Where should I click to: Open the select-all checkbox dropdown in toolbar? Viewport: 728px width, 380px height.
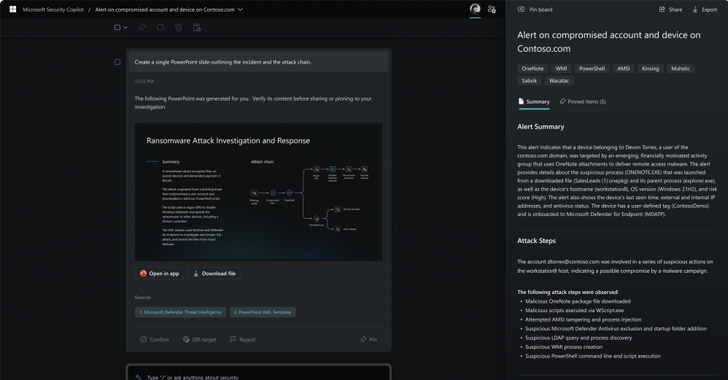coord(121,27)
